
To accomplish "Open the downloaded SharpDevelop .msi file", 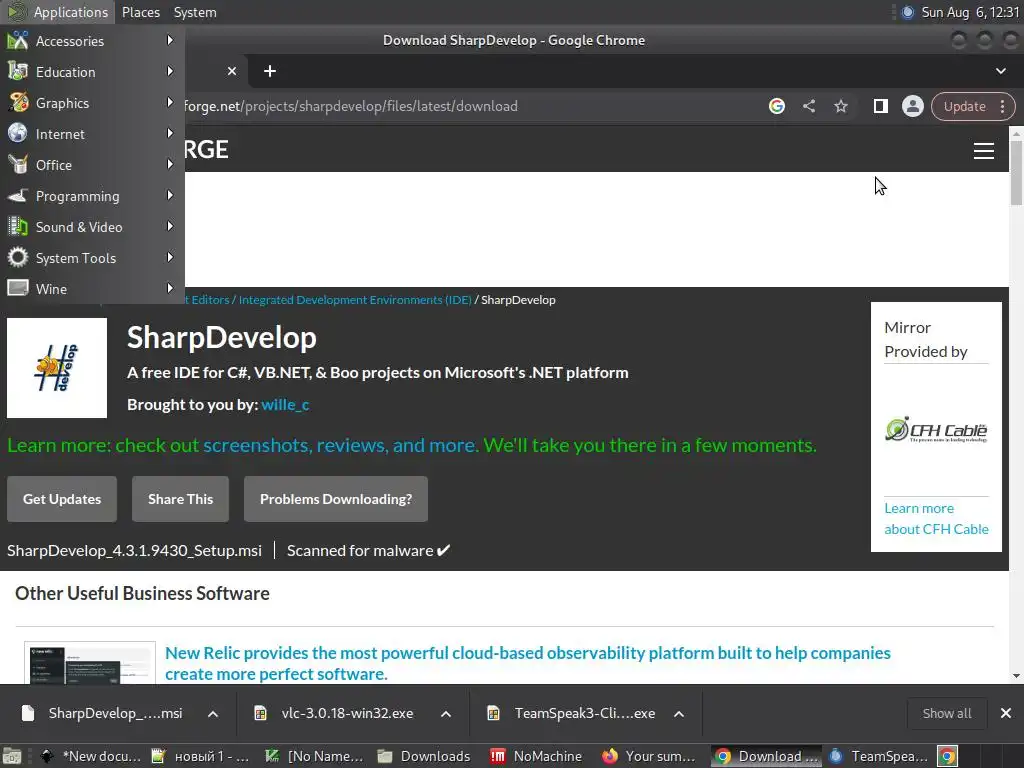I will pos(101,713).
